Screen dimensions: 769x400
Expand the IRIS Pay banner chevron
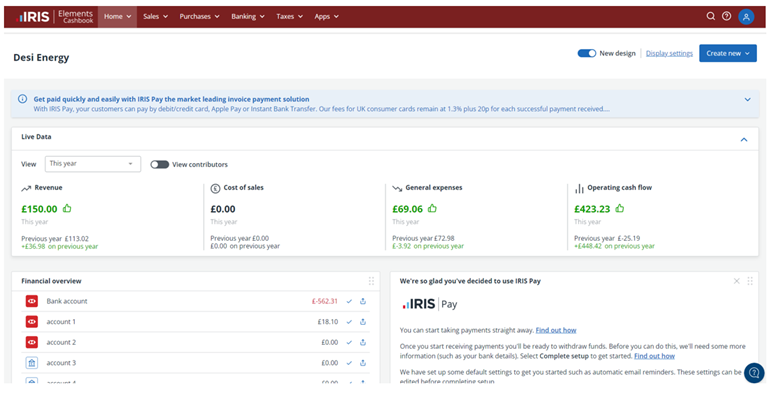pos(747,99)
